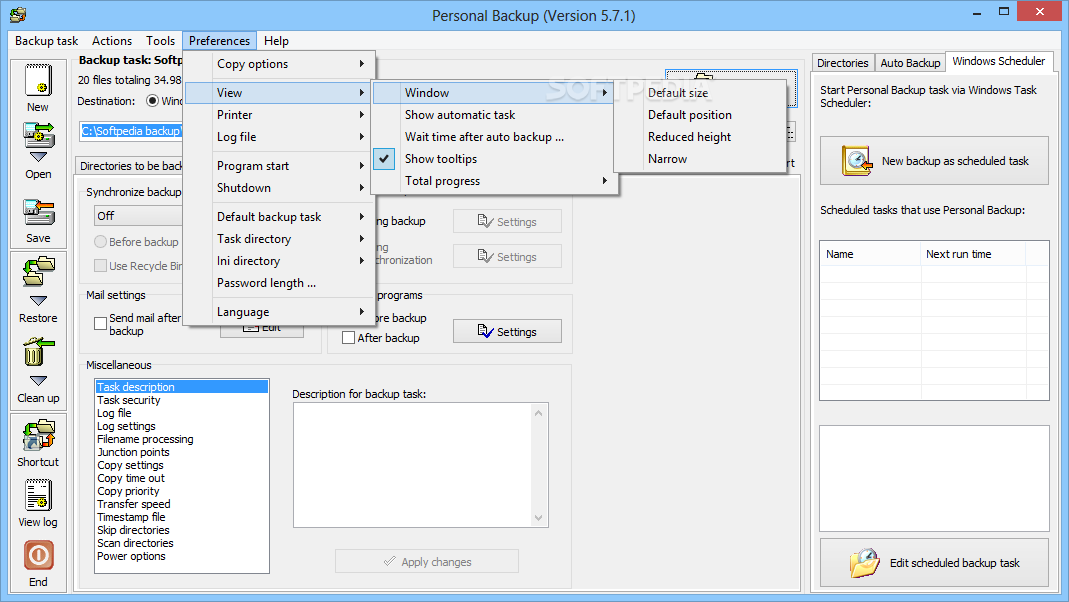Click Wait time after auto backup entry
The width and height of the screenshot is (1069, 602).
494,136
